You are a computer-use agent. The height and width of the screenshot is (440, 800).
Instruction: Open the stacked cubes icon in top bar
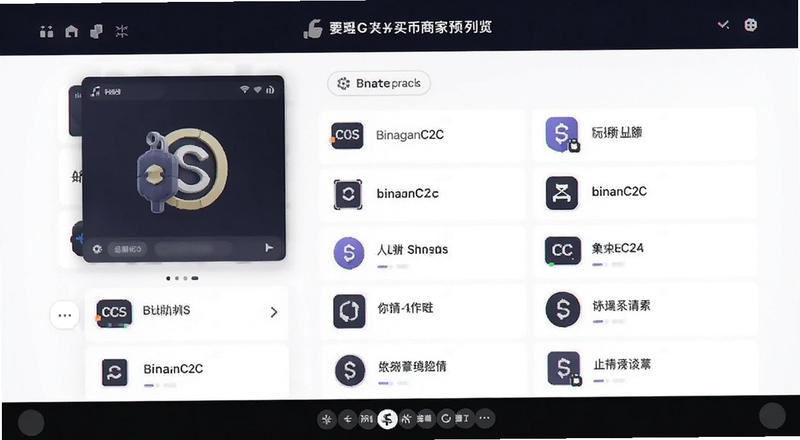coord(96,32)
